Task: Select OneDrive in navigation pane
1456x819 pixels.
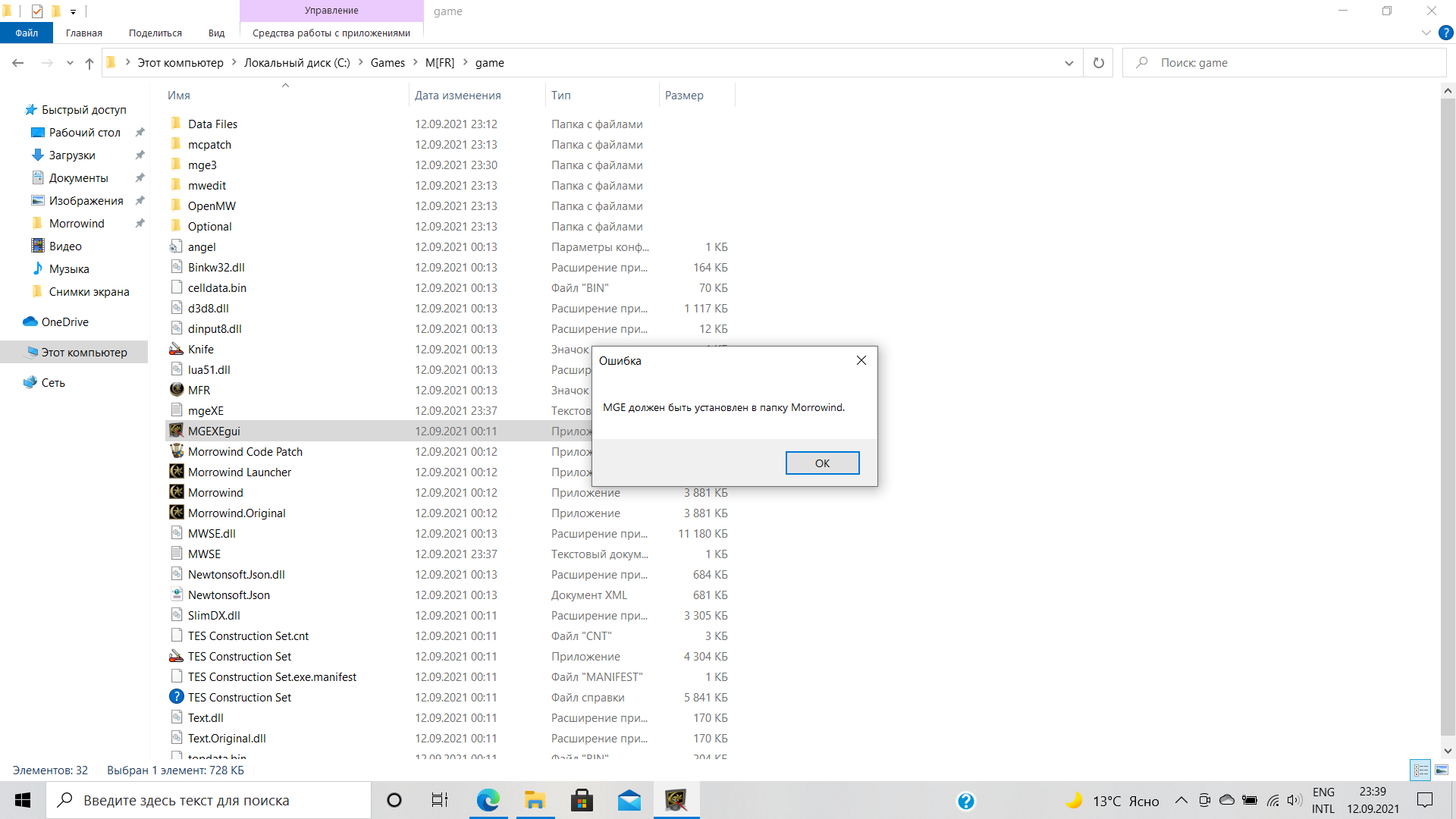Action: (64, 322)
